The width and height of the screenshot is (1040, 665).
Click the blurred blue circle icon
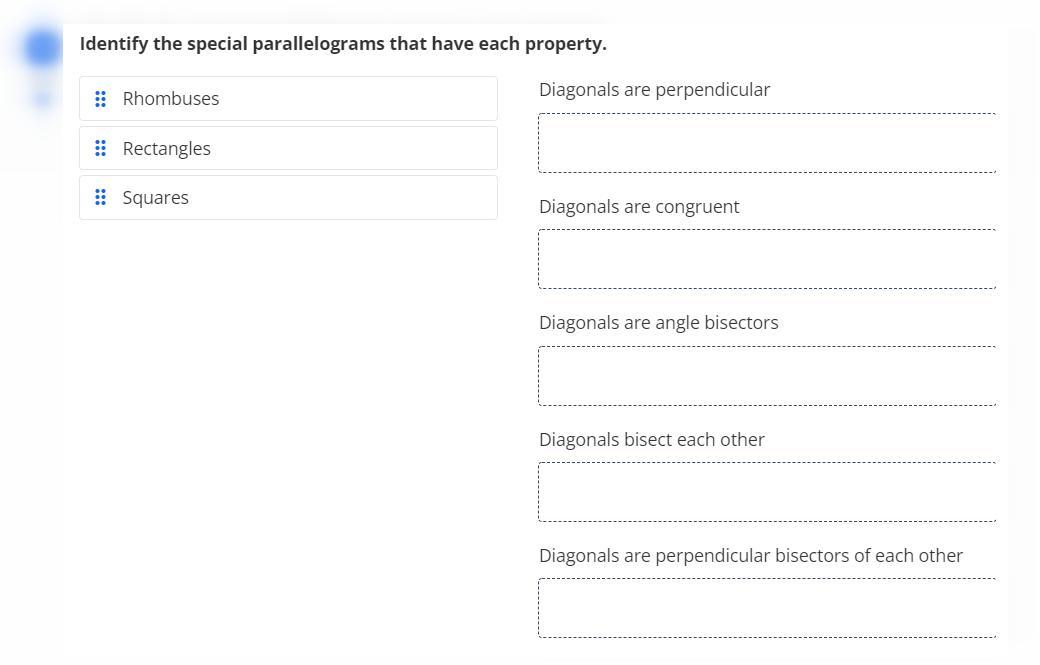coord(43,48)
